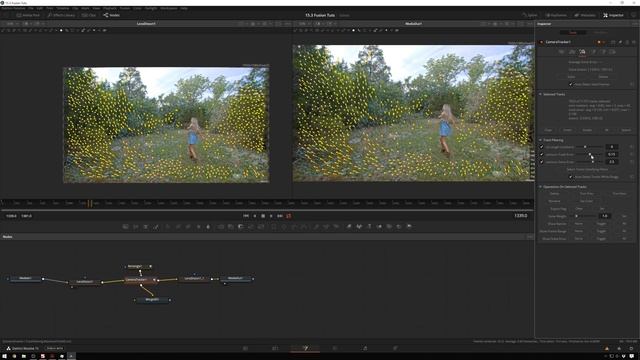Toggle the Nodes panel button

(x=111, y=15)
